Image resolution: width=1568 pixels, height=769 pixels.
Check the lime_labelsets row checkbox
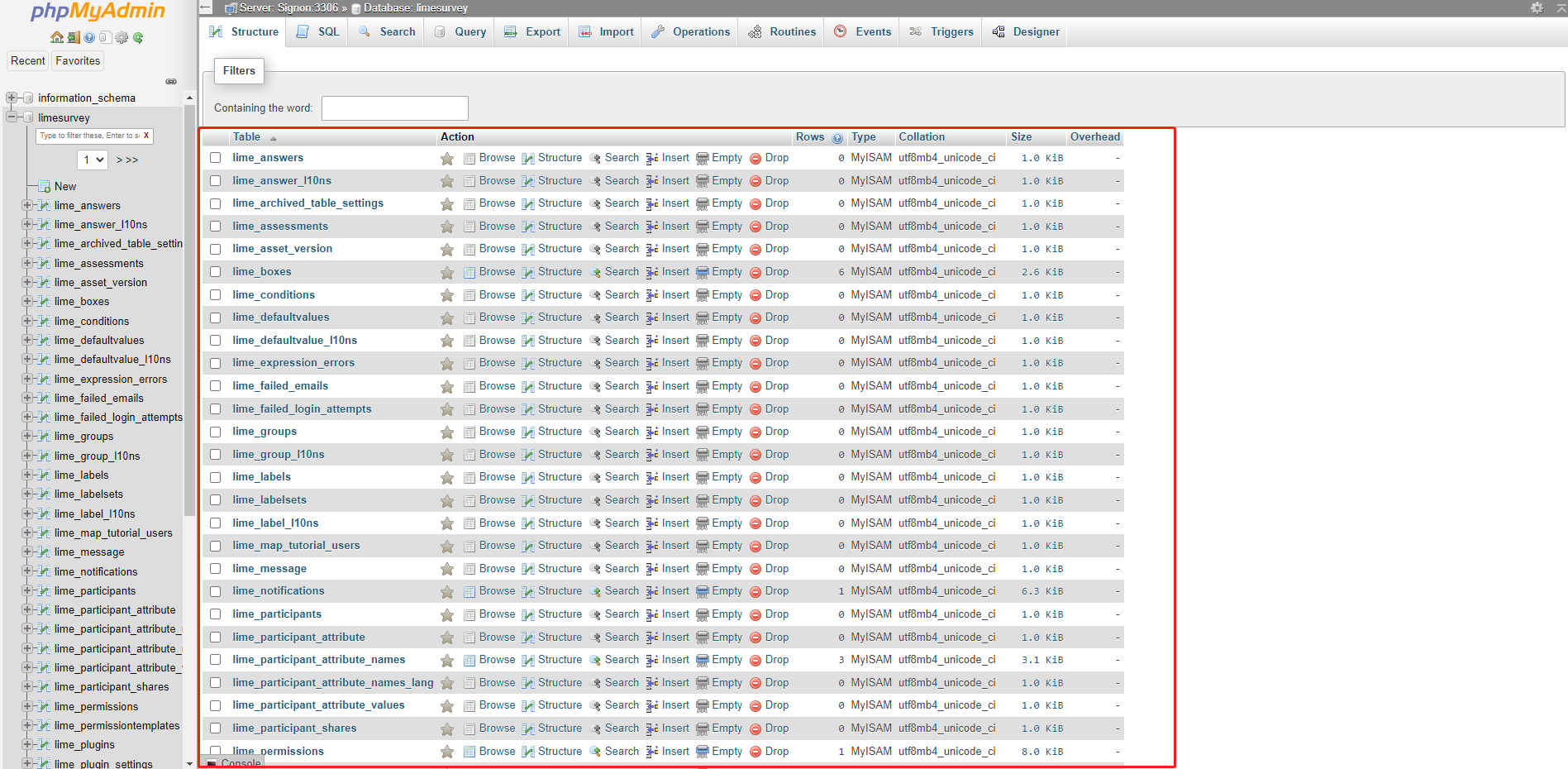click(x=216, y=500)
